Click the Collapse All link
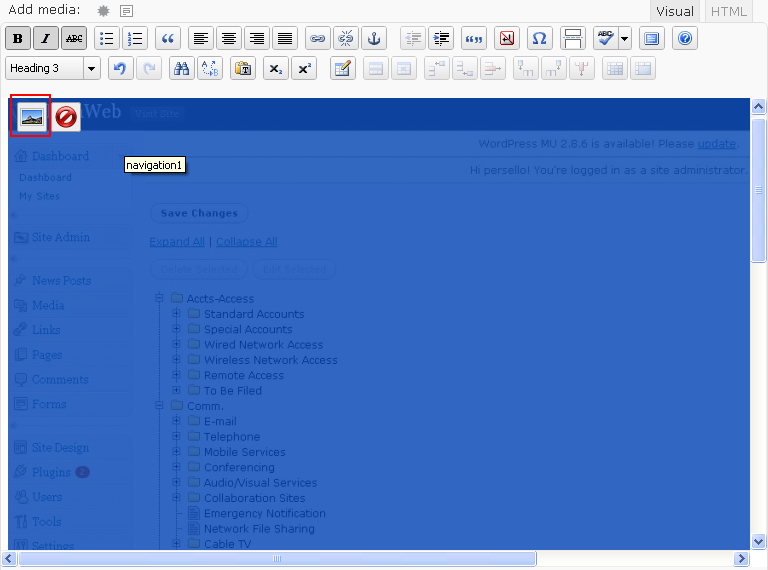768x570 pixels. (247, 242)
